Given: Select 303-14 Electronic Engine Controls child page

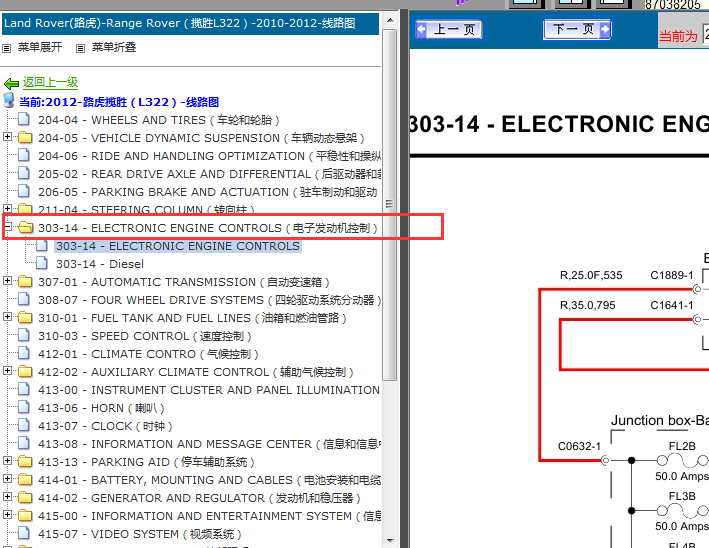Looking at the screenshot, I should click(178, 246).
